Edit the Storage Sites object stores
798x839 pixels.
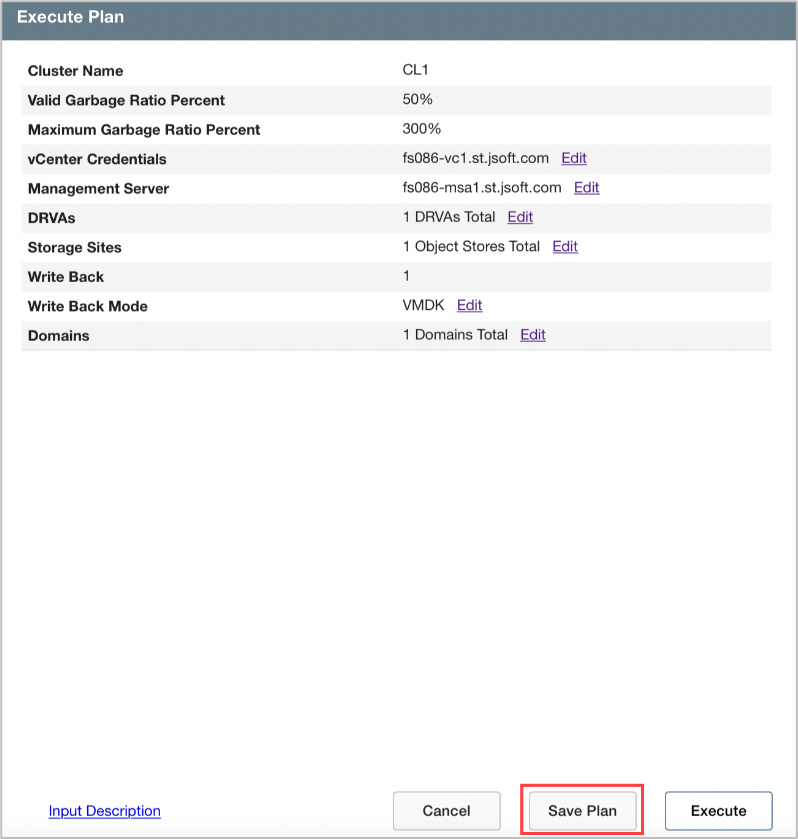coord(565,246)
